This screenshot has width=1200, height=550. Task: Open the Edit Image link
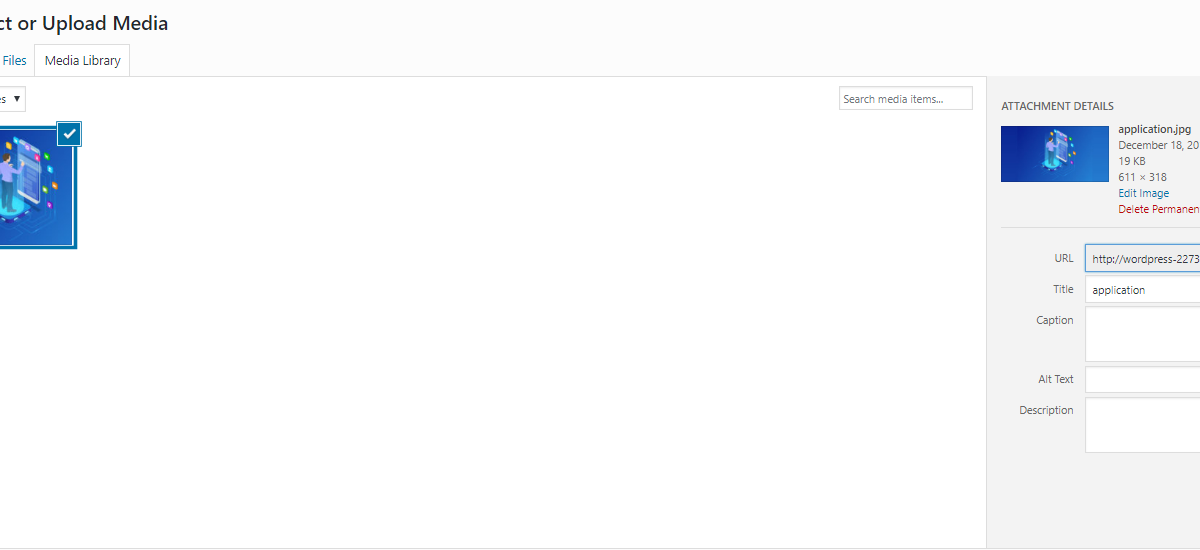(x=1143, y=193)
